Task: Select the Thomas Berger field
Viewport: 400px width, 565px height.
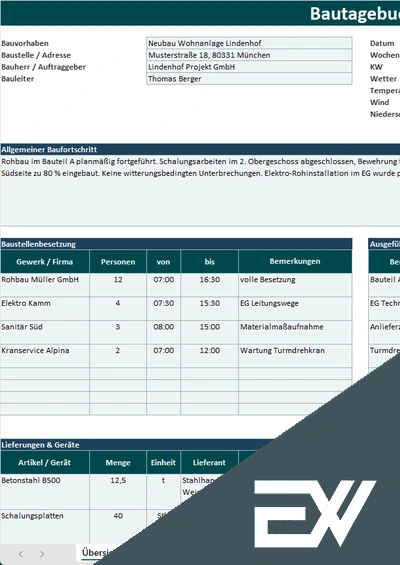Action: coord(249,79)
